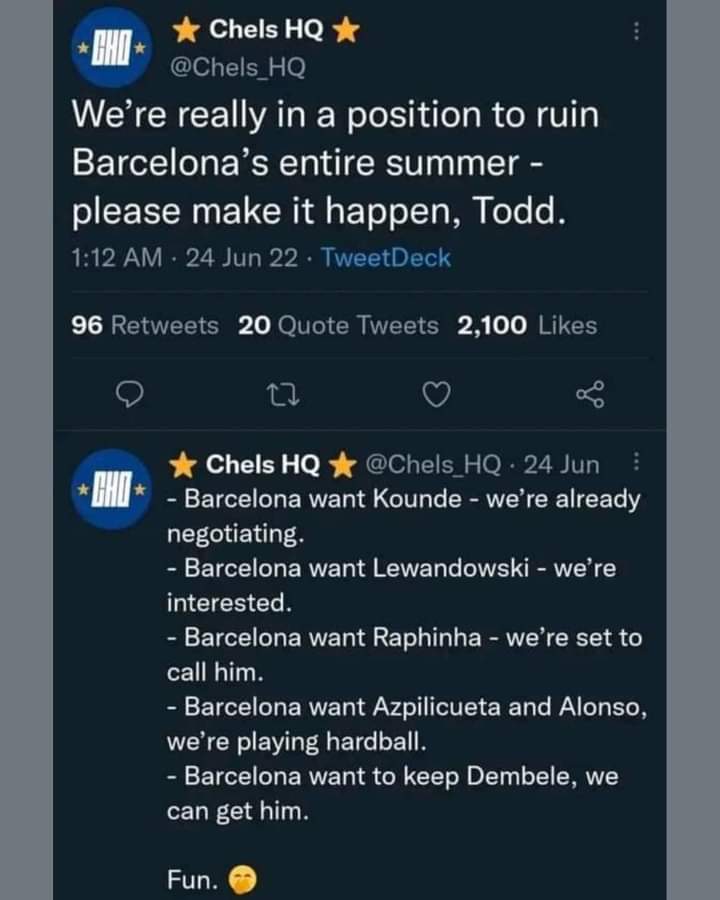Screen dimensions: 720x900
Task: Like the tweet with heart icon
Action: (435, 397)
